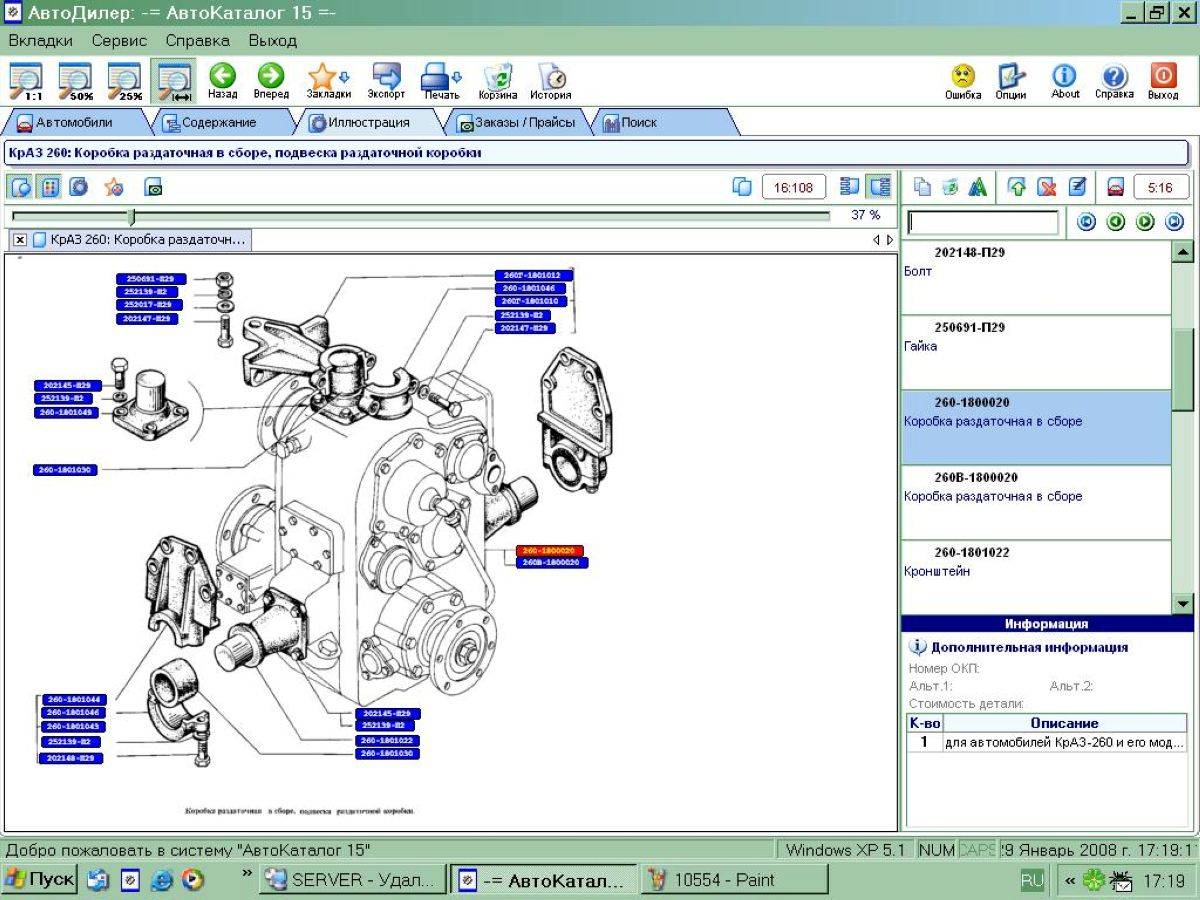This screenshot has height=900, width=1200.
Task: Set zoom to 25% magnifier
Action: (124, 81)
